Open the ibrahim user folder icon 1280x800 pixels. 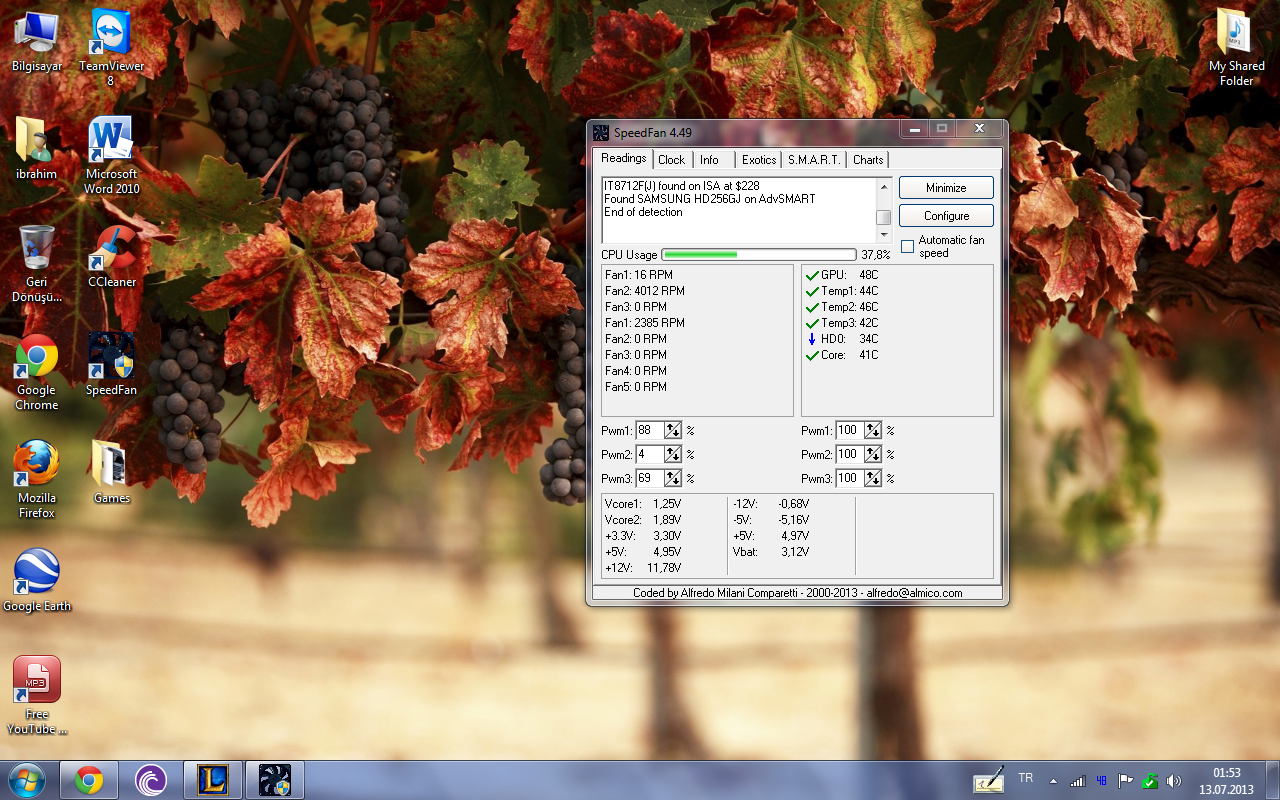click(x=37, y=148)
